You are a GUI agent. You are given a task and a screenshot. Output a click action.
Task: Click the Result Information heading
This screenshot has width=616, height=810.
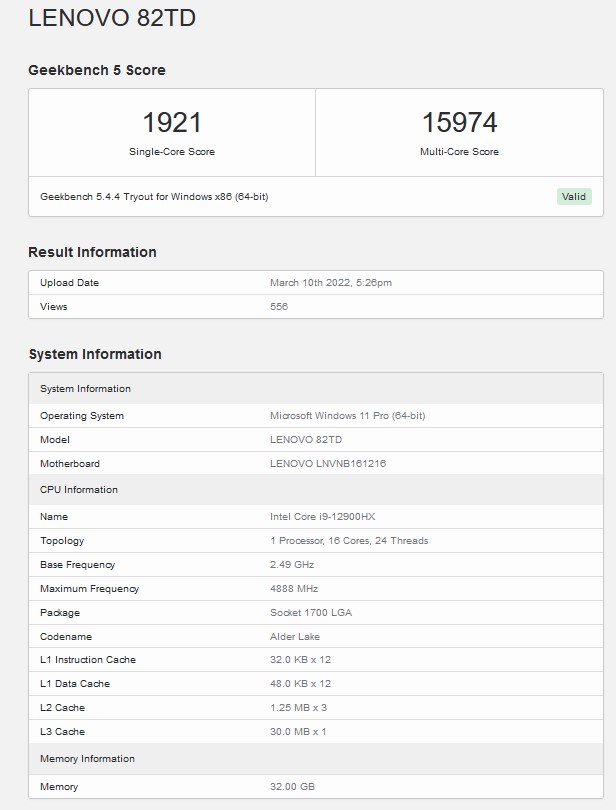(92, 252)
